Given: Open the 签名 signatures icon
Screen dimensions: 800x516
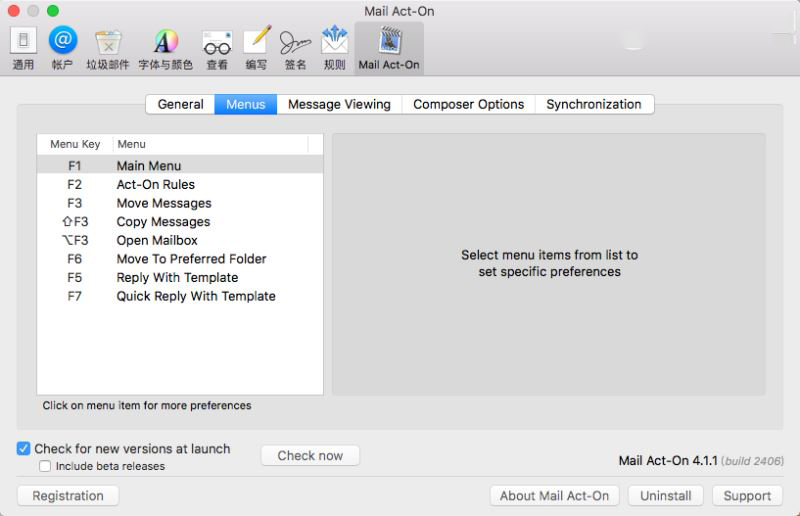Looking at the screenshot, I should pos(295,48).
